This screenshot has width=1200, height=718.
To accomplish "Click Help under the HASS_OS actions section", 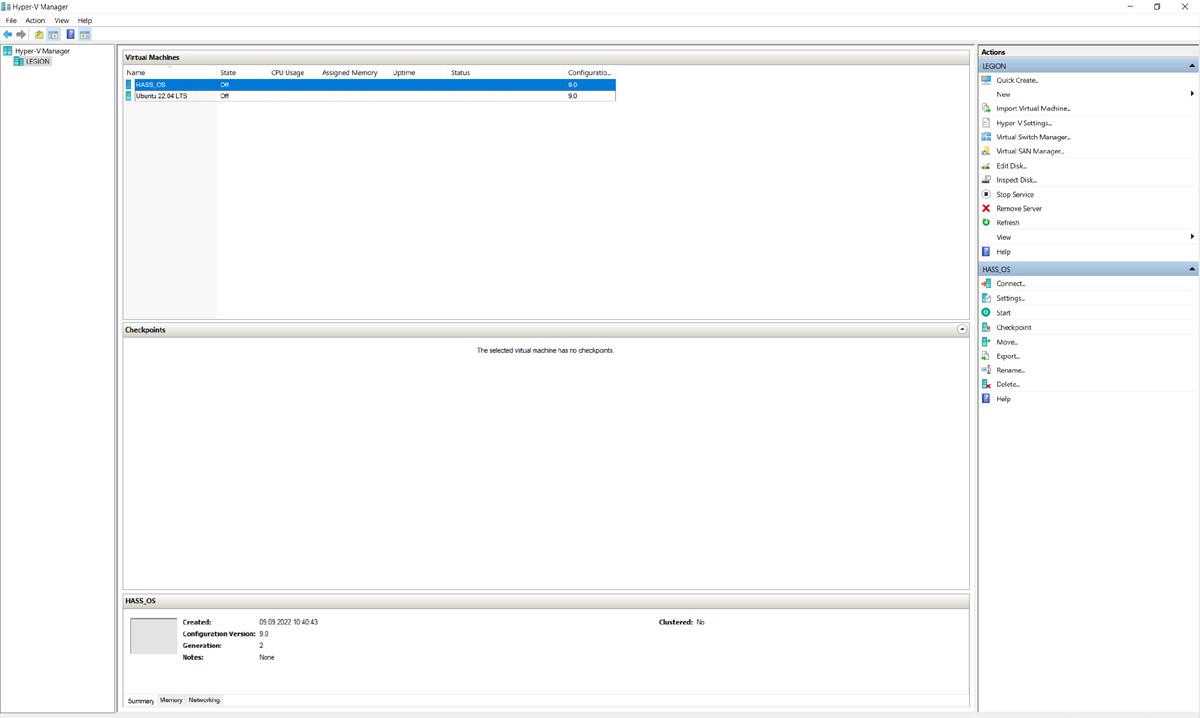I will point(1003,399).
